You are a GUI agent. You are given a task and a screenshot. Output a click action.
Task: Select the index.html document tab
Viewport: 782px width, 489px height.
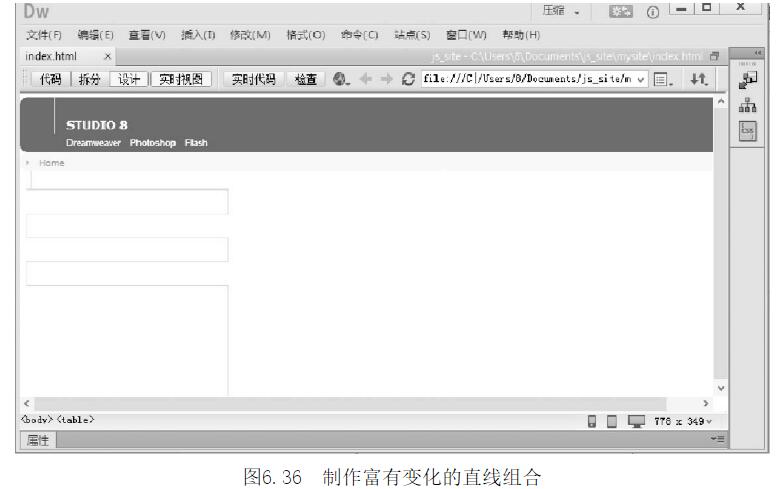(x=57, y=56)
